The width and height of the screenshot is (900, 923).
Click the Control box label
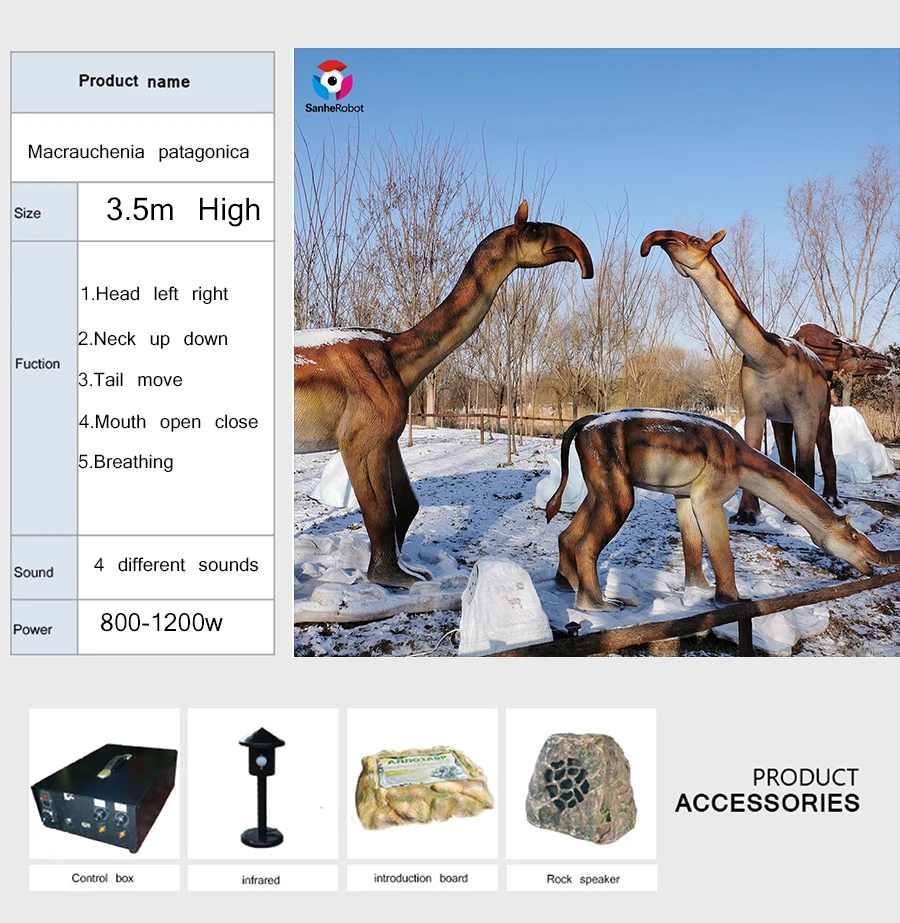click(103, 878)
